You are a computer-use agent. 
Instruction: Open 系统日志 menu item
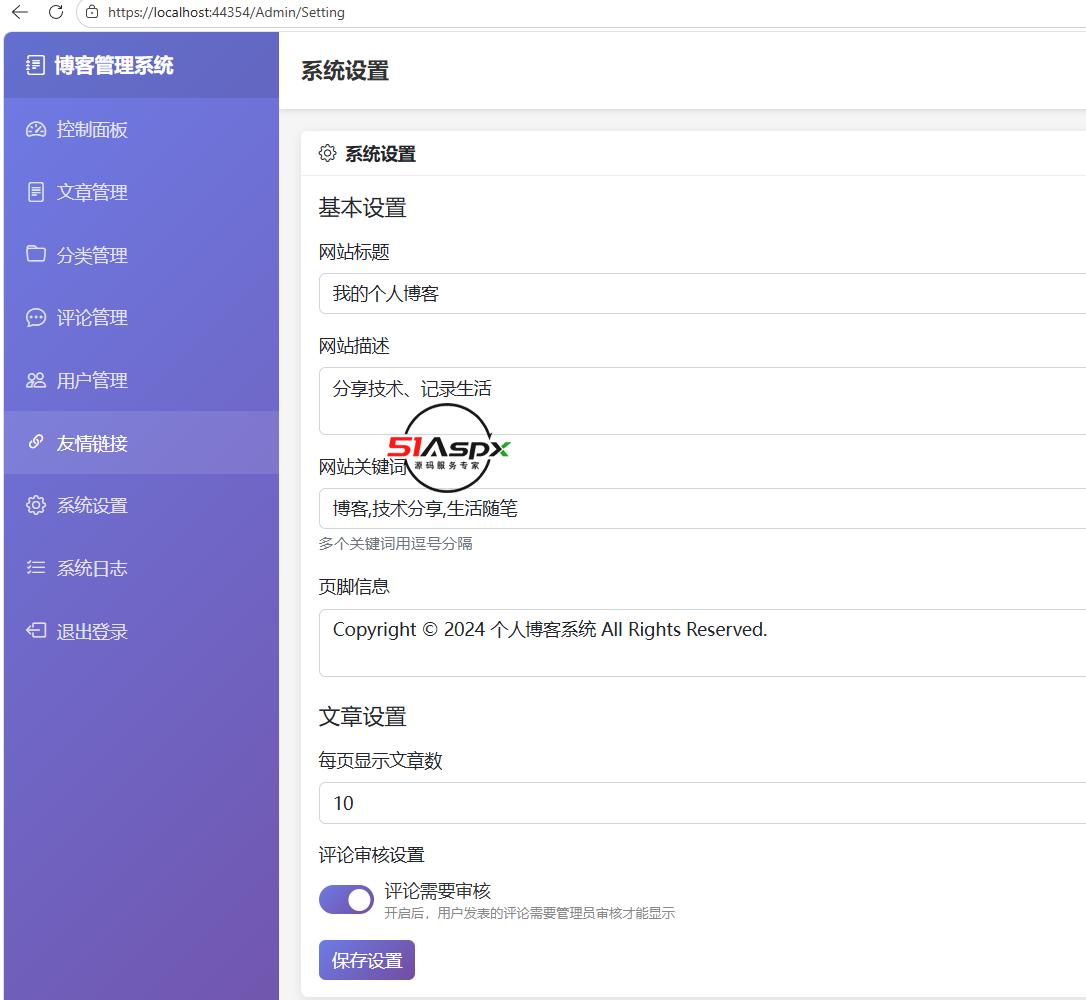coord(141,568)
